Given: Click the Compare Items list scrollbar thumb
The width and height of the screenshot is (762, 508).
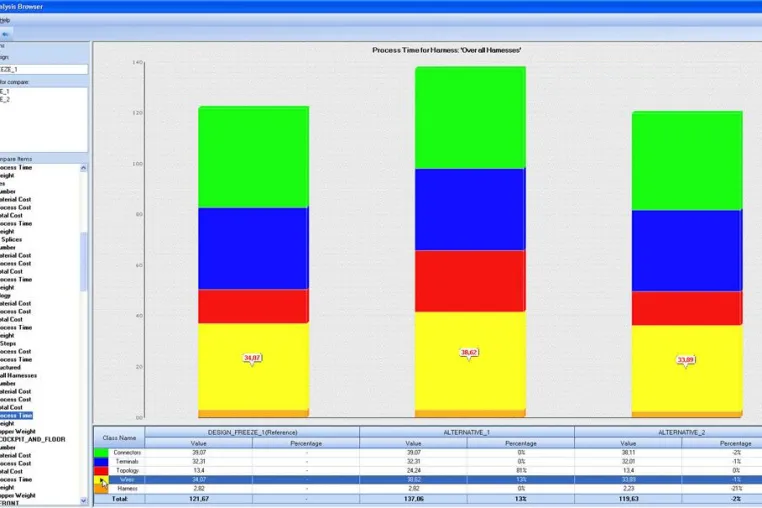Looking at the screenshot, I should point(84,262).
